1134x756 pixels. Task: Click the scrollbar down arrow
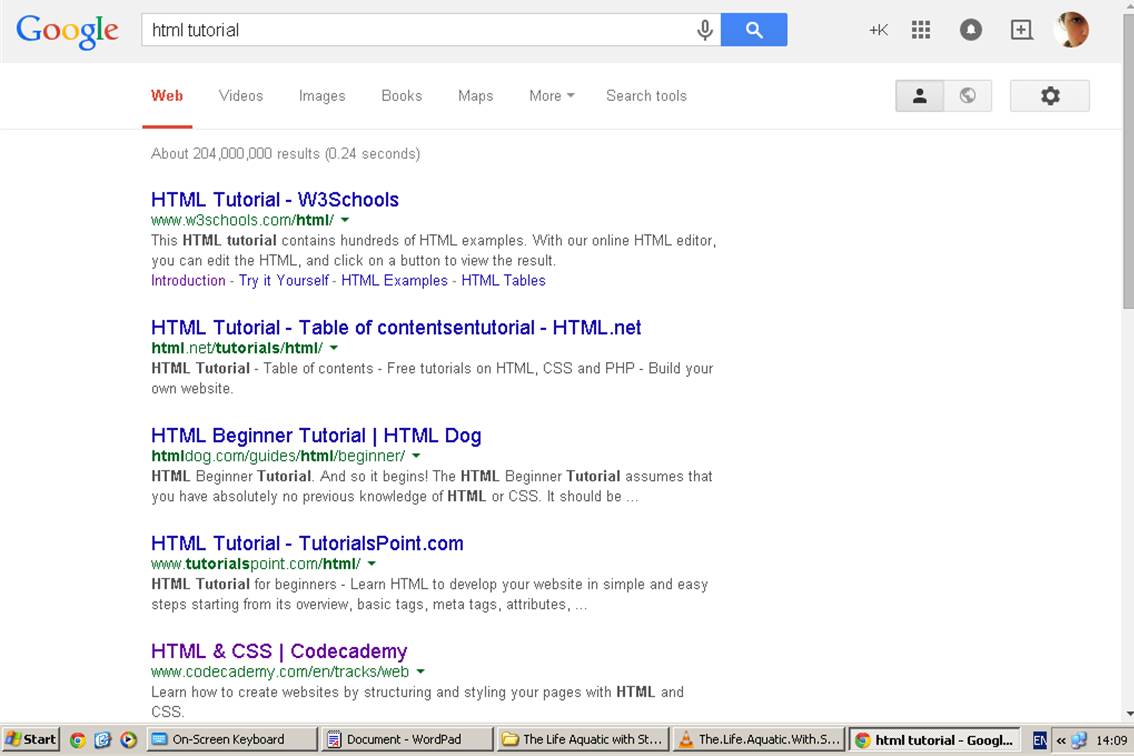pos(1127,714)
